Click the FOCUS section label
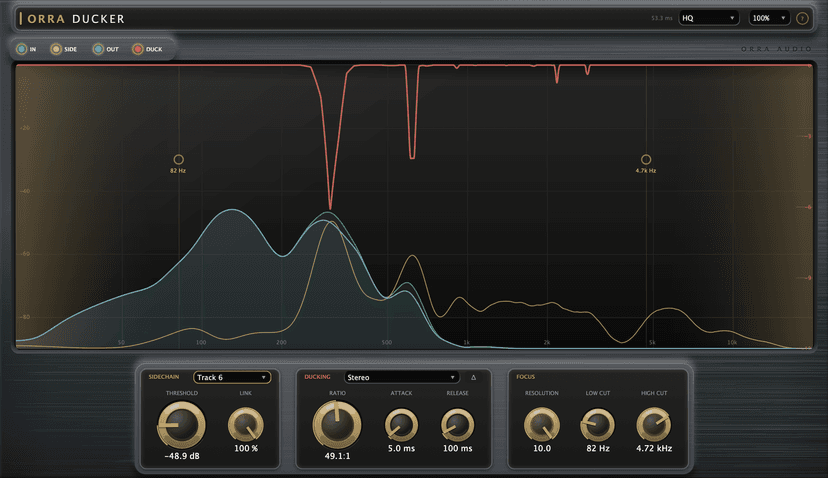Screen dimensions: 828x478 coord(525,377)
